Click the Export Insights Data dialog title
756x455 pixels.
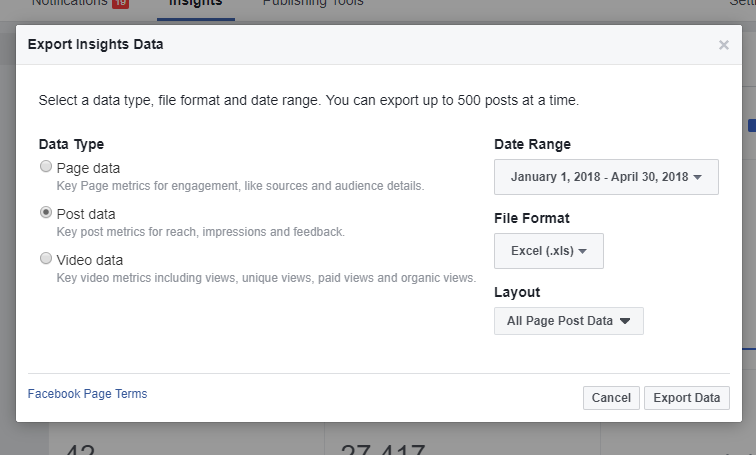[96, 45]
